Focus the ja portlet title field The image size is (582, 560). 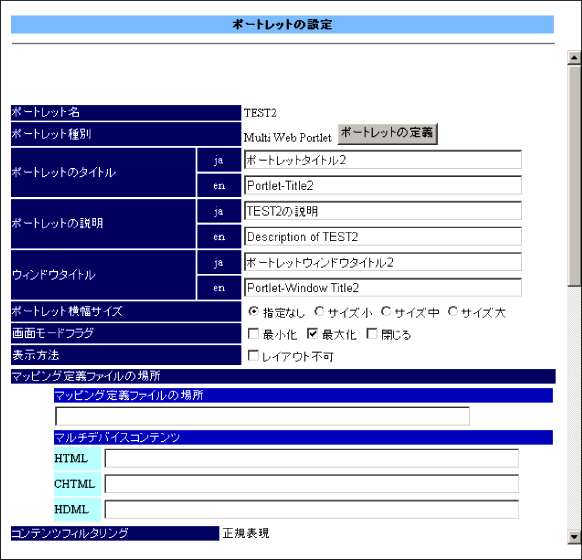click(x=383, y=160)
